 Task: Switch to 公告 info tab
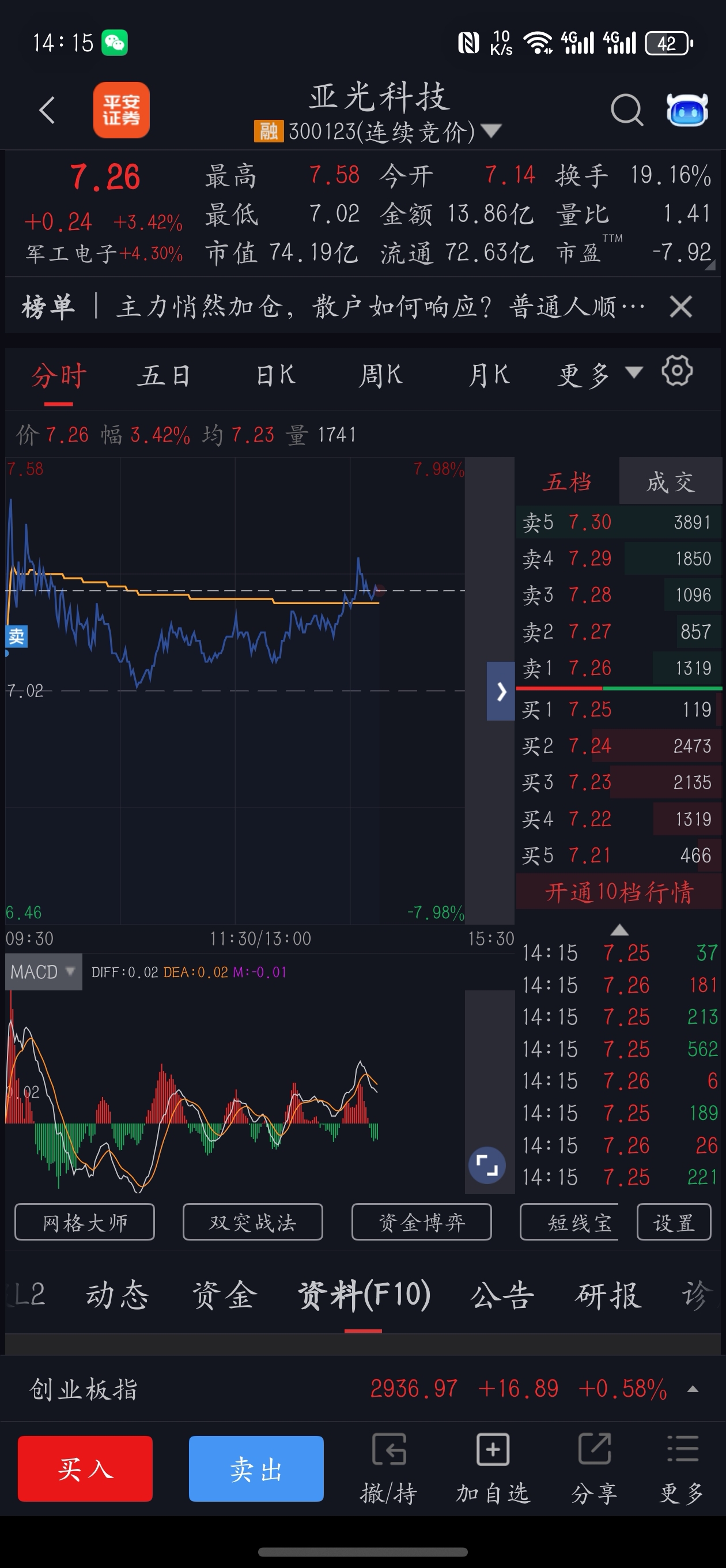coord(502,1295)
